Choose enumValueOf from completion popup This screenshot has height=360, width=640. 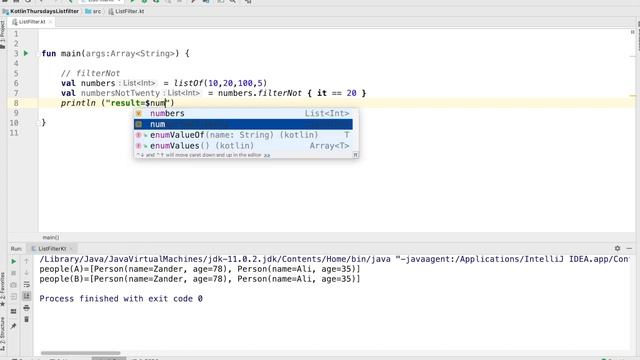point(243,135)
